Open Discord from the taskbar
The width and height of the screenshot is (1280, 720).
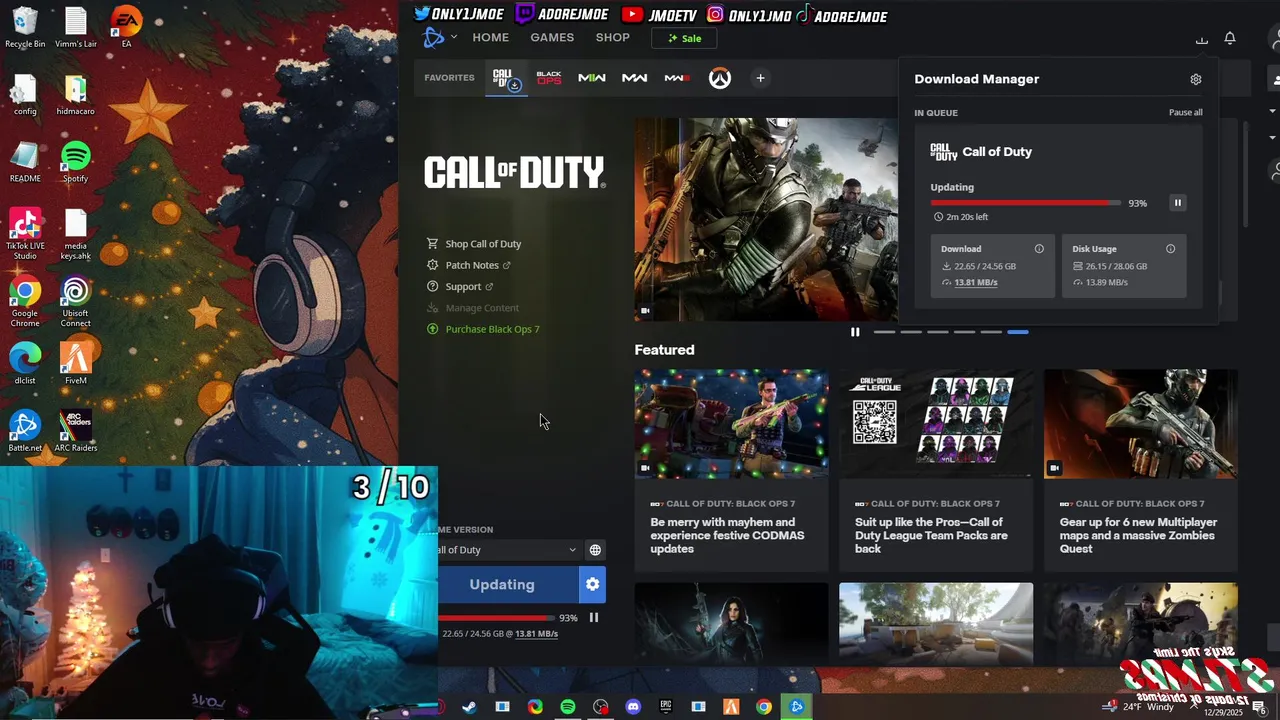[x=633, y=707]
